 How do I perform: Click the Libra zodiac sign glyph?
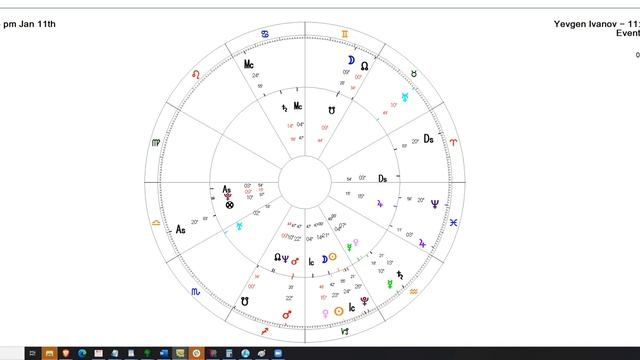(156, 223)
